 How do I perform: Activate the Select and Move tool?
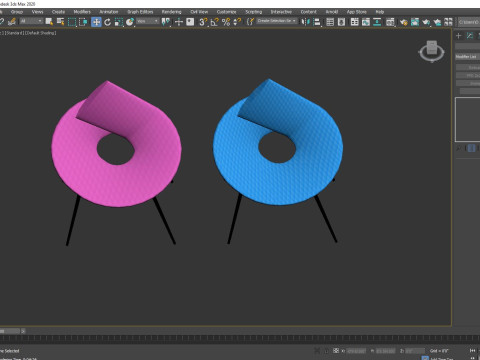tap(96, 22)
